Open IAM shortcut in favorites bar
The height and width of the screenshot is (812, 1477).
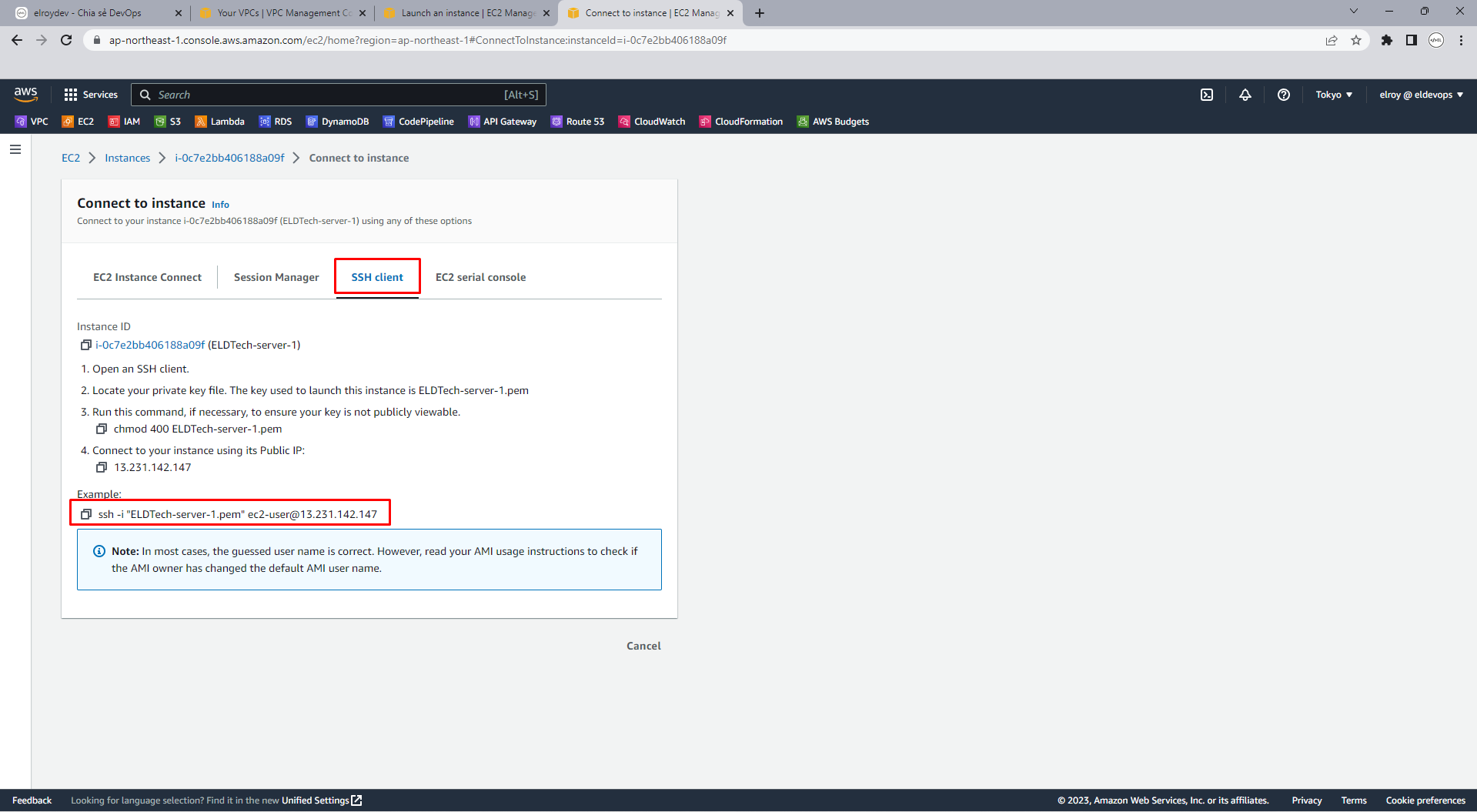(x=124, y=122)
